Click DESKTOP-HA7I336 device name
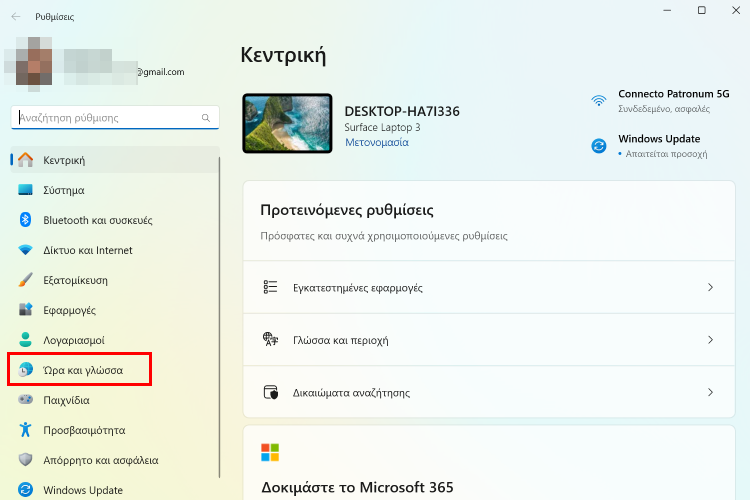This screenshot has height=500, width=750. [402, 111]
